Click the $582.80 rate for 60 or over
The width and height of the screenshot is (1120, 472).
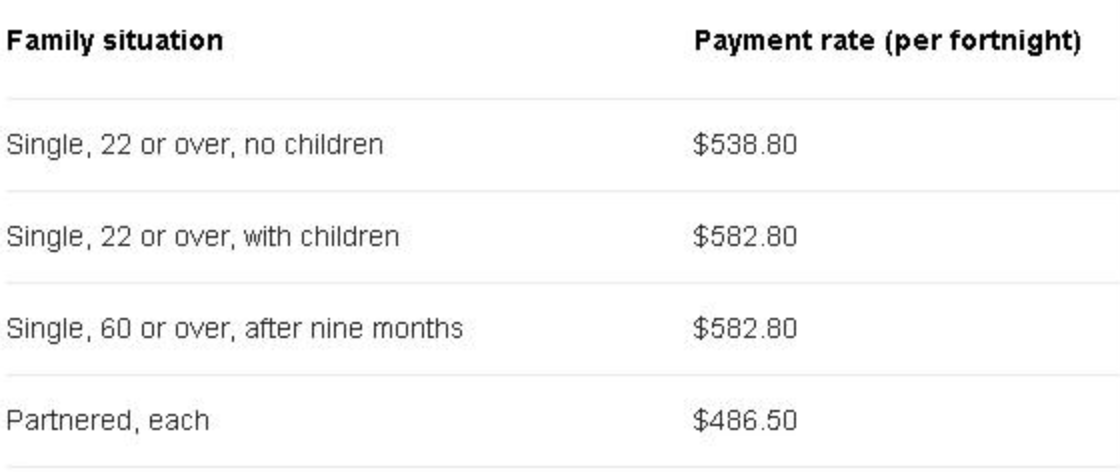click(744, 328)
